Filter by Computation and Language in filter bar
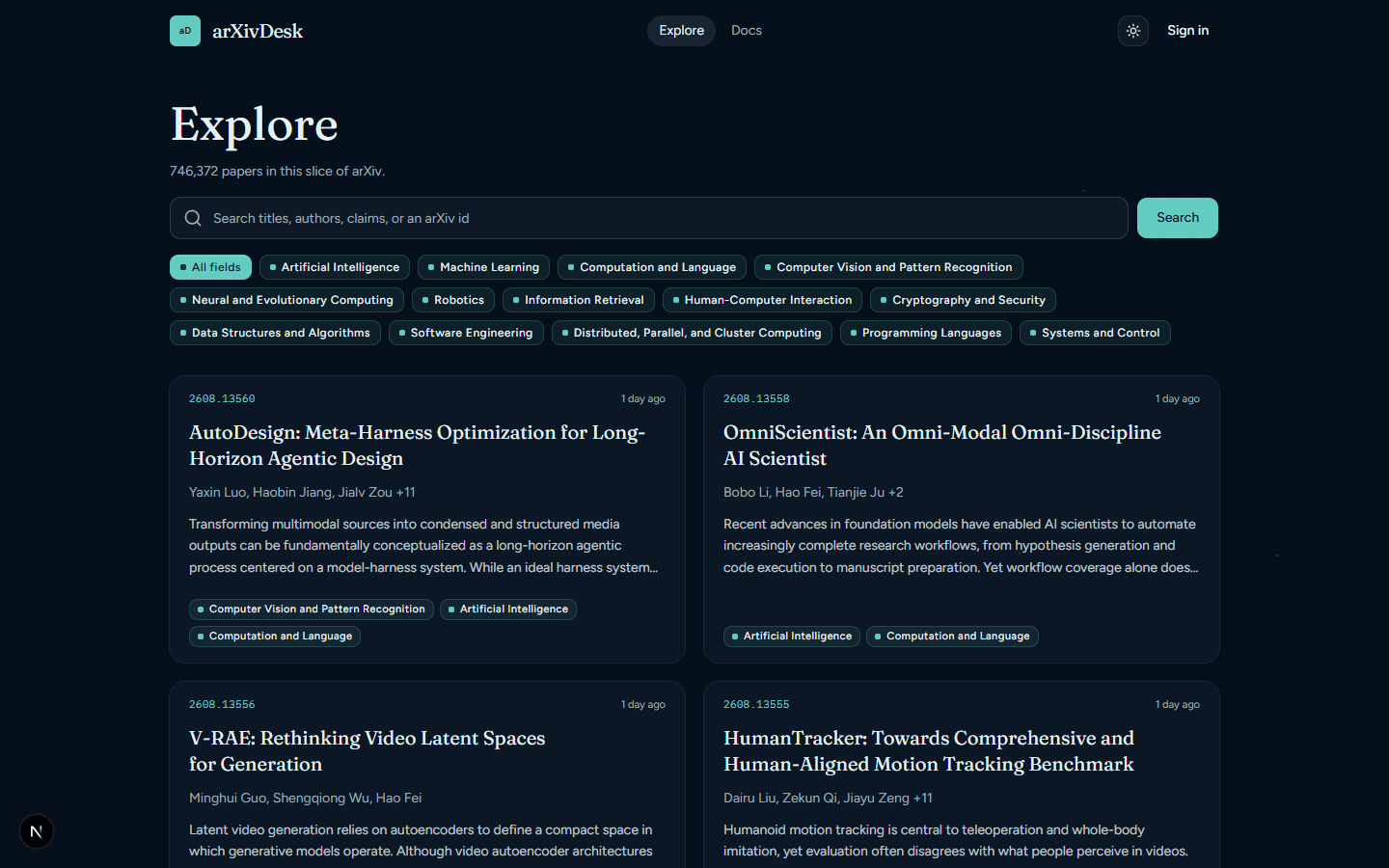The height and width of the screenshot is (868, 1389). (x=652, y=267)
